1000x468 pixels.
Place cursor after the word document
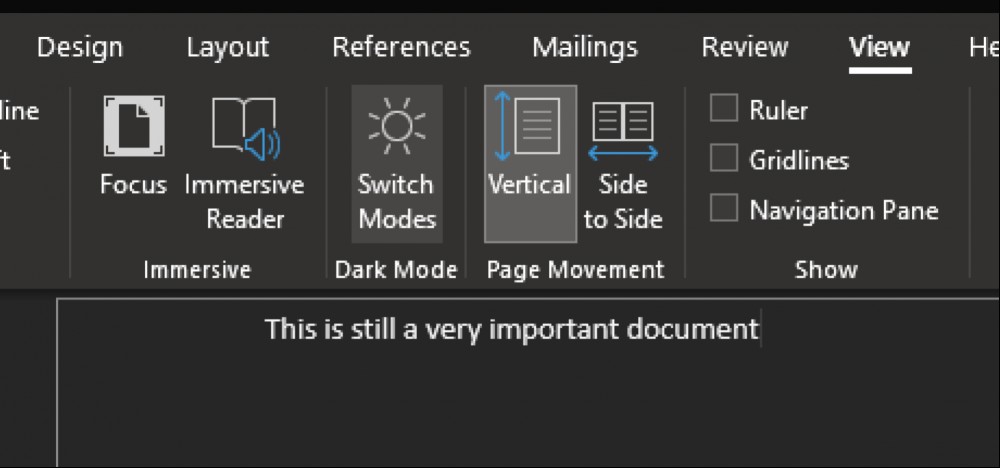pyautogui.click(x=760, y=330)
